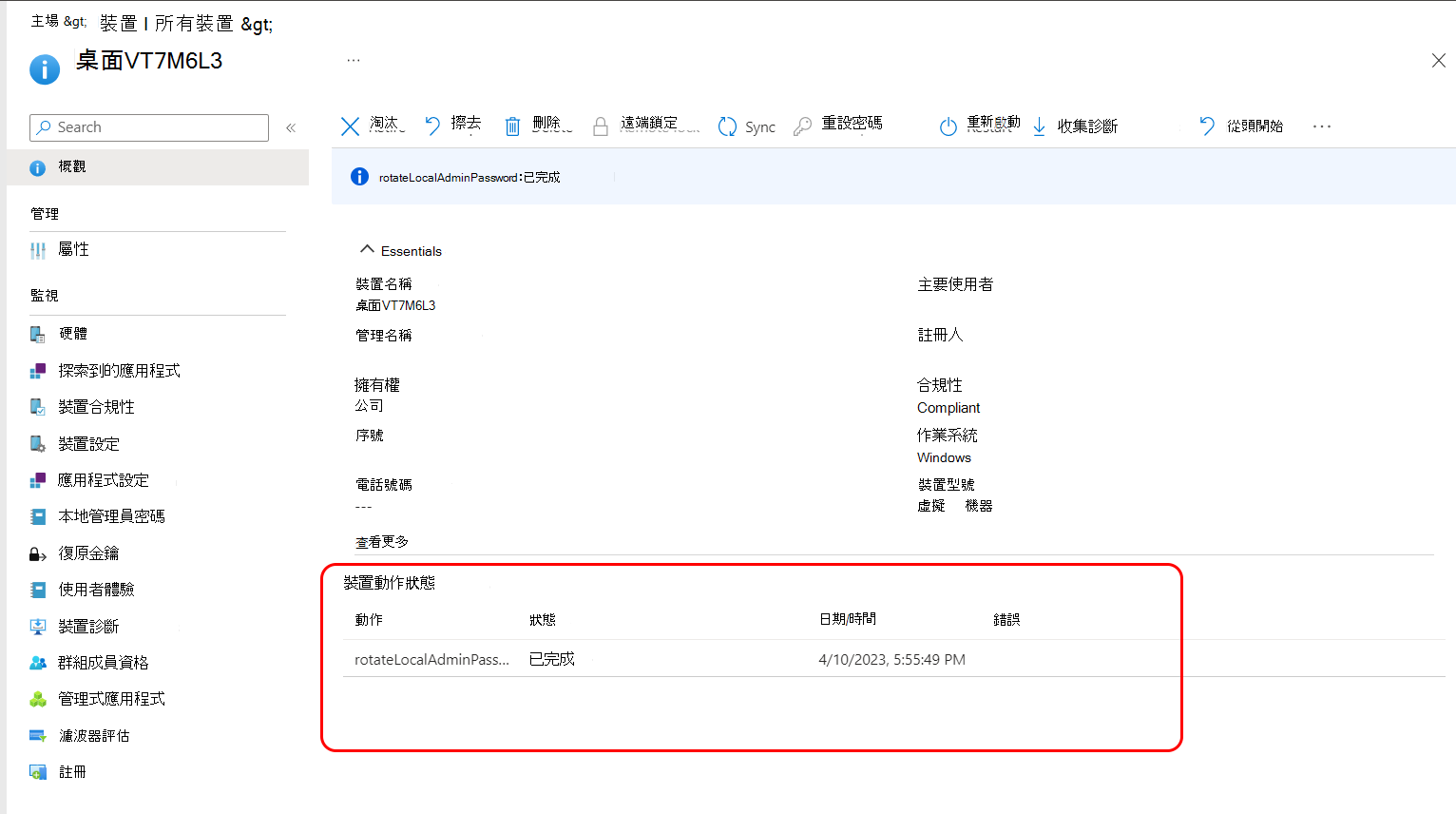This screenshot has height=814, width=1456.
Task: Click the rotateLocalAdminPass... table row entry
Action: point(431,659)
